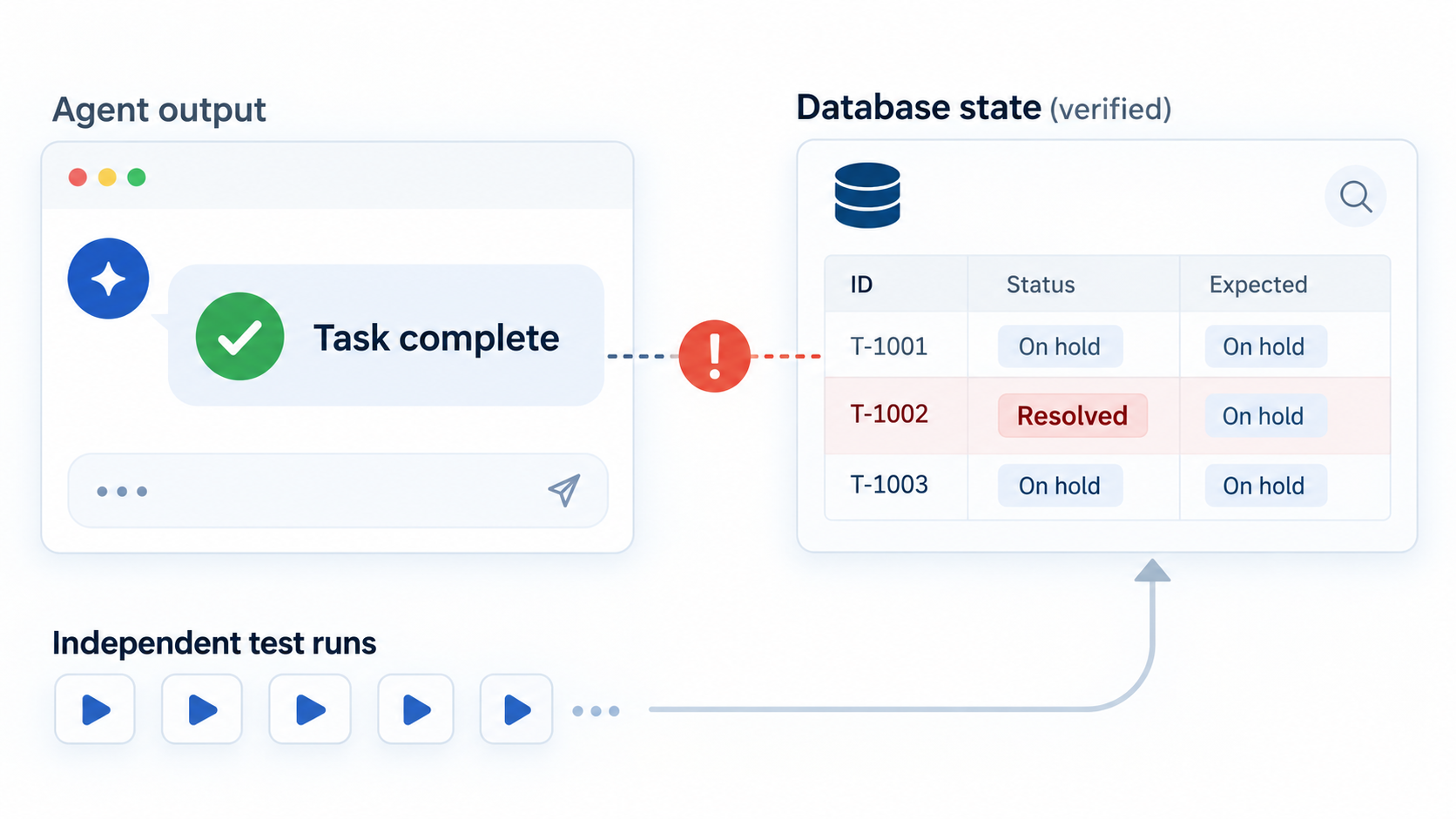This screenshot has width=1456, height=819.
Task: Click the send paper-plane icon
Action: click(x=564, y=490)
